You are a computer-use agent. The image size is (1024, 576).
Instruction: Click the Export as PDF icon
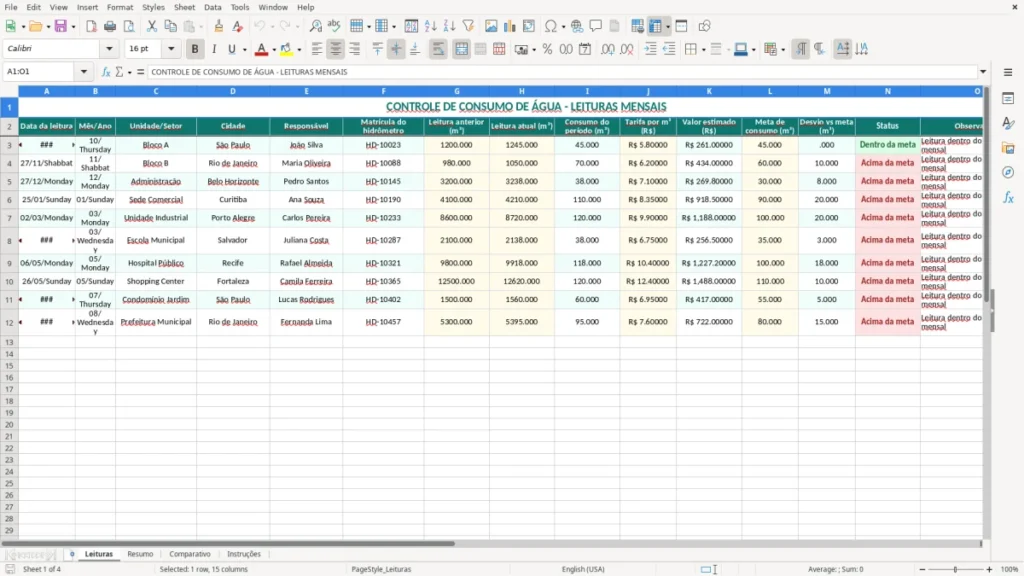point(91,26)
